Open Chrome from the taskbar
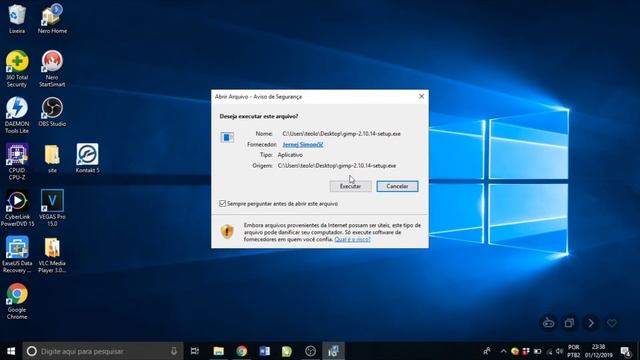Screen dimensions: 640x360 (x=242, y=351)
